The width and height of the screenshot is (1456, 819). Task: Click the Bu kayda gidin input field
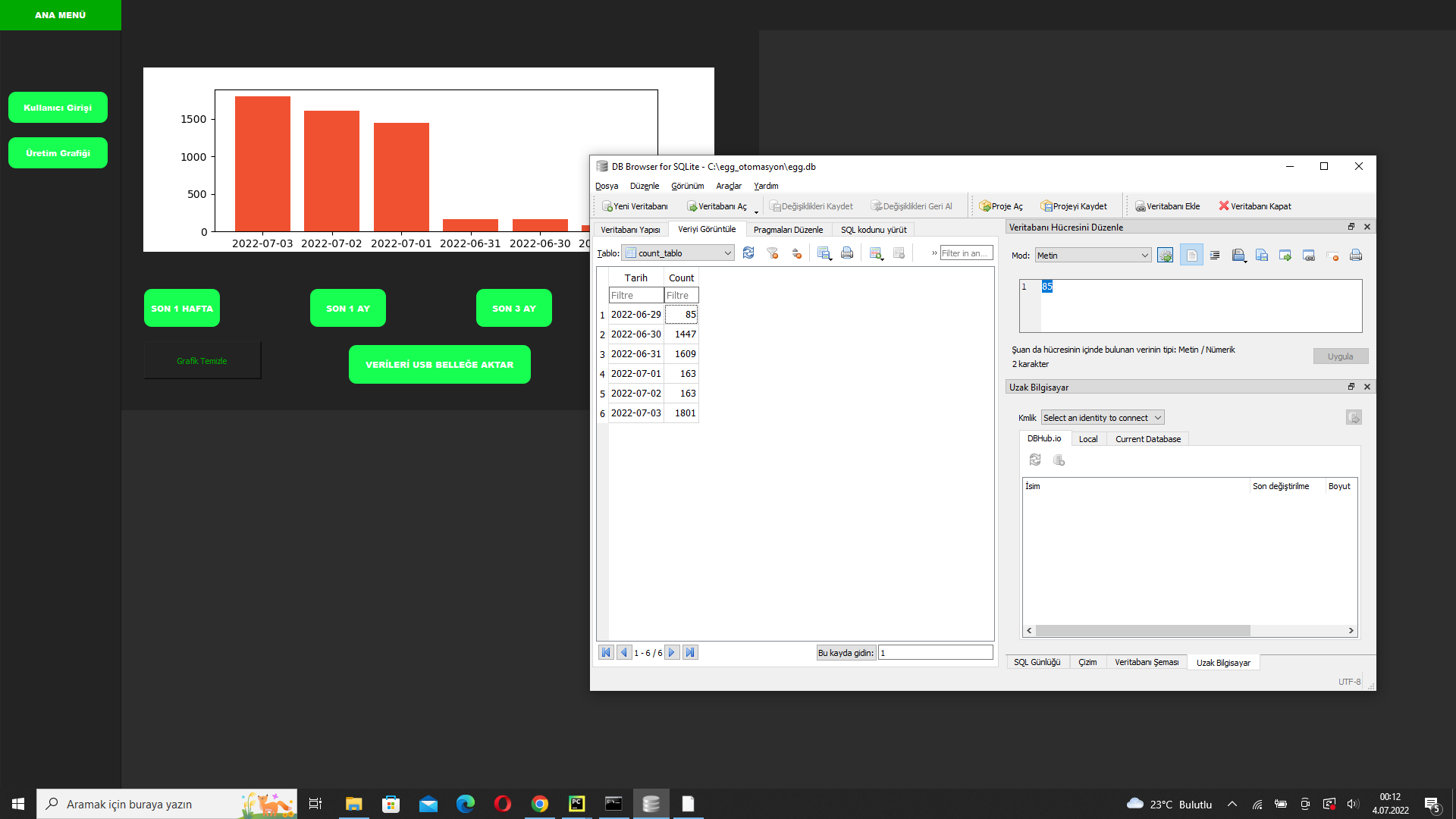coord(935,652)
